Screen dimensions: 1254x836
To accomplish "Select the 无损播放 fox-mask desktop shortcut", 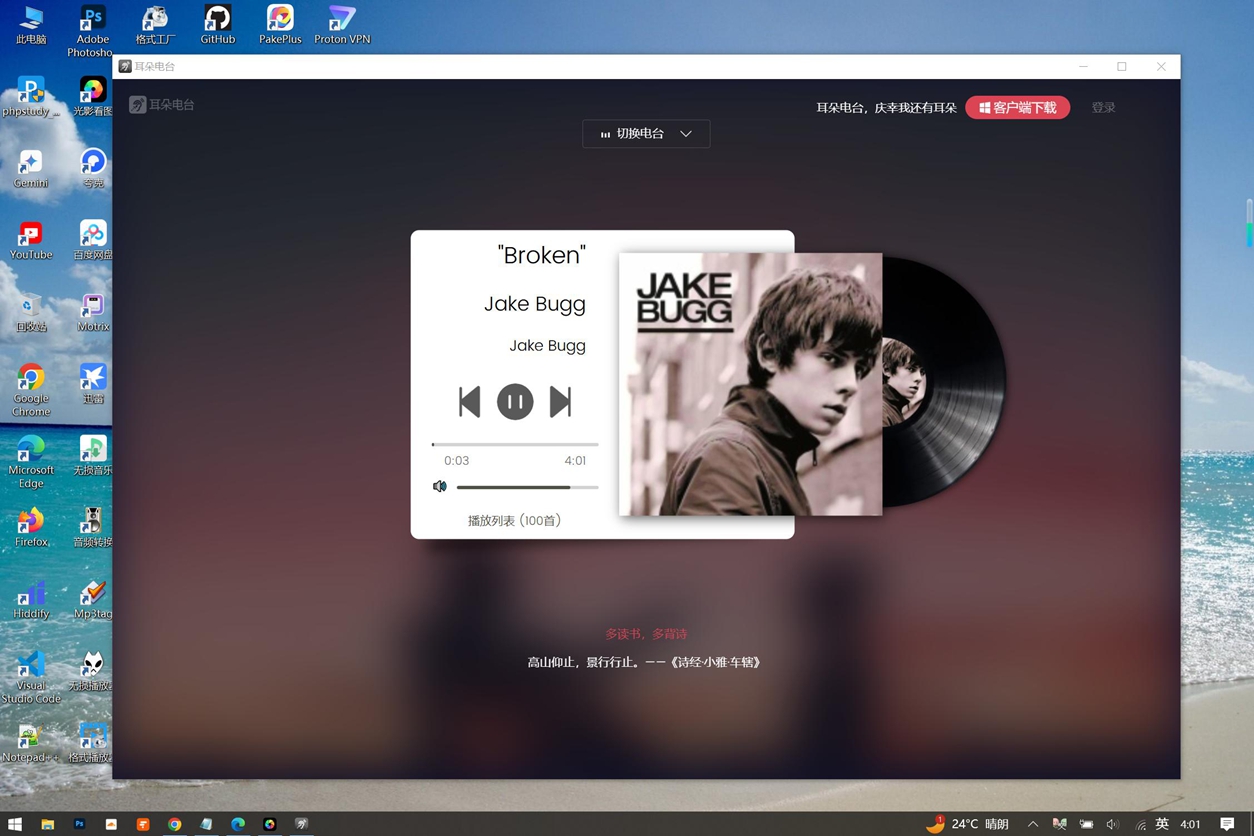I will [92, 671].
